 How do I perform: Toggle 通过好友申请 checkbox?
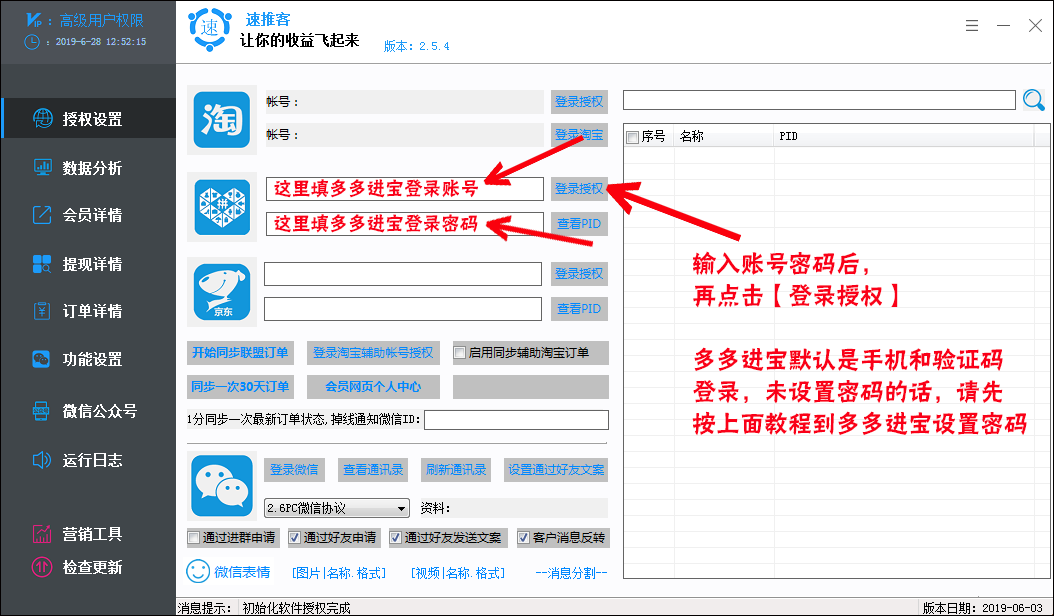[294, 537]
